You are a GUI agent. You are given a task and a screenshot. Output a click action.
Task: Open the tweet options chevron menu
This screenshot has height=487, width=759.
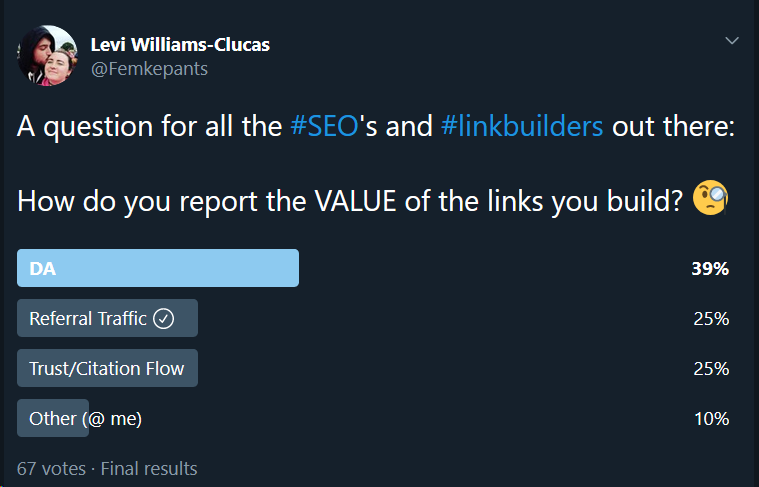(731, 41)
